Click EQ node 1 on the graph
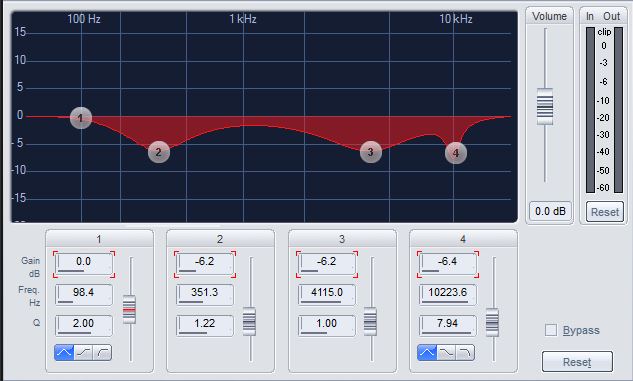633x381 pixels. click(x=81, y=118)
